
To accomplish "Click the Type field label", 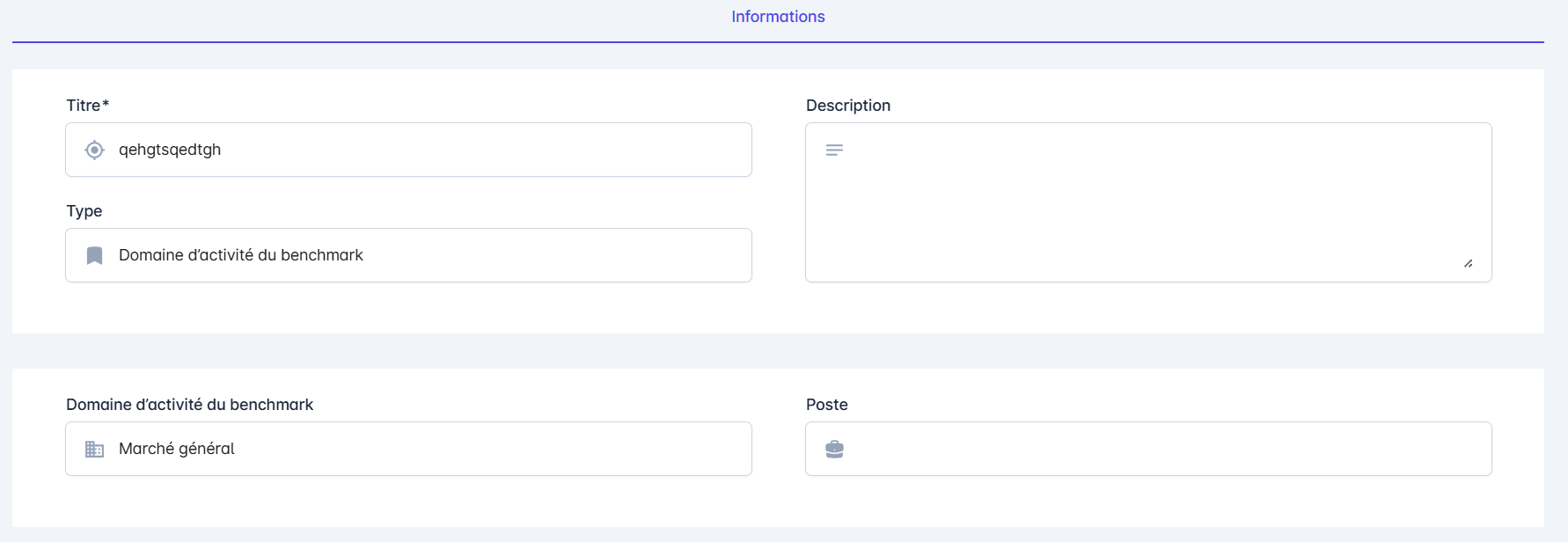I will [84, 211].
